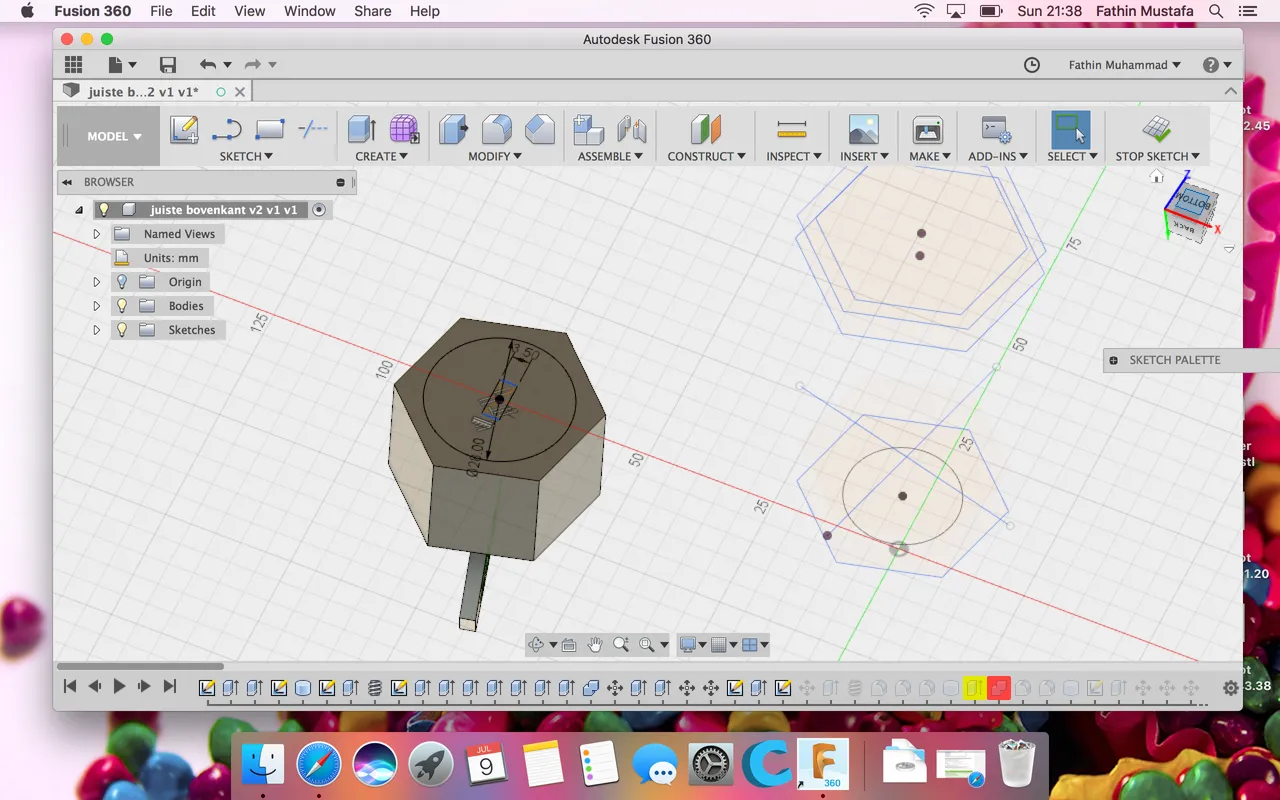1280x800 pixels.
Task: Open the CREATE menu
Action: point(381,156)
